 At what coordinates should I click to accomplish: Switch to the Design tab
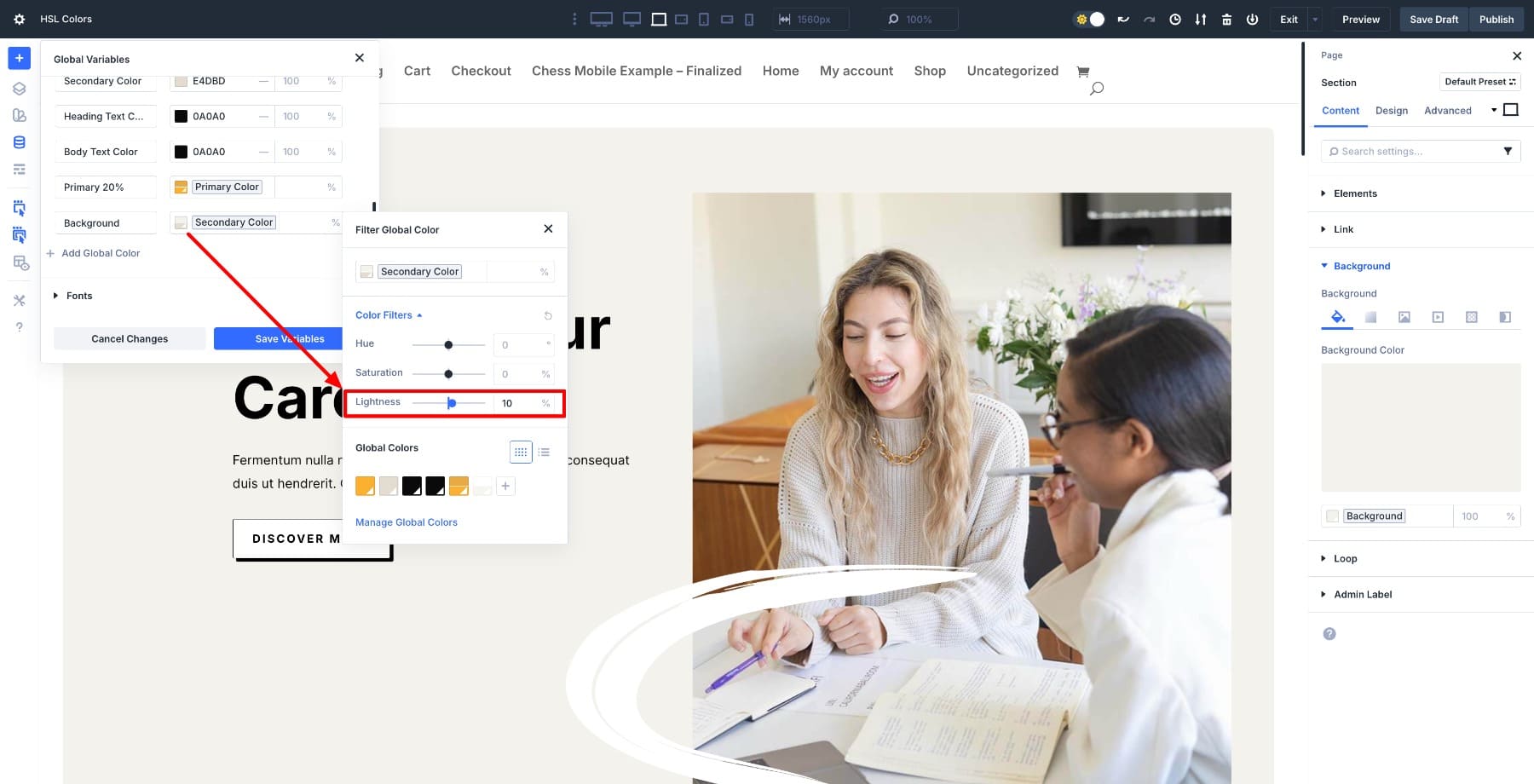click(x=1392, y=110)
